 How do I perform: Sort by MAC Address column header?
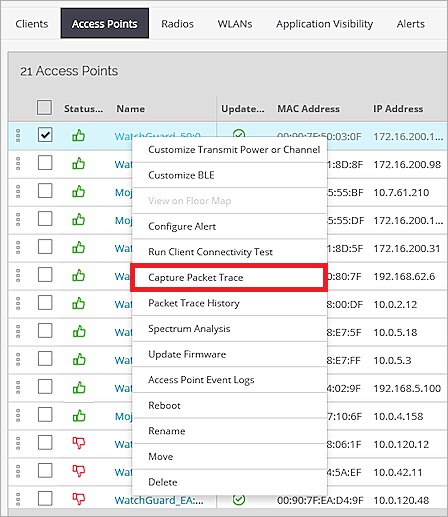[x=309, y=109]
